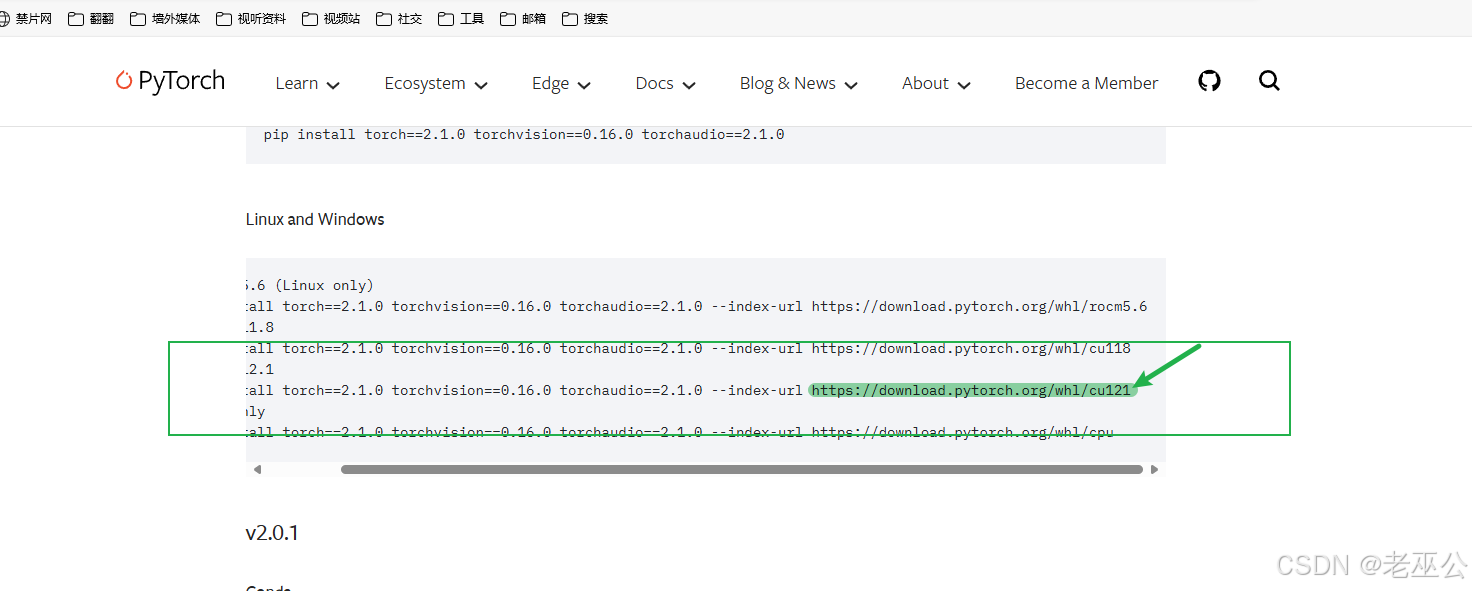Screen dimensions: 1472x591
Task: Open the 视听资料 bookmark folder
Action: [x=250, y=18]
